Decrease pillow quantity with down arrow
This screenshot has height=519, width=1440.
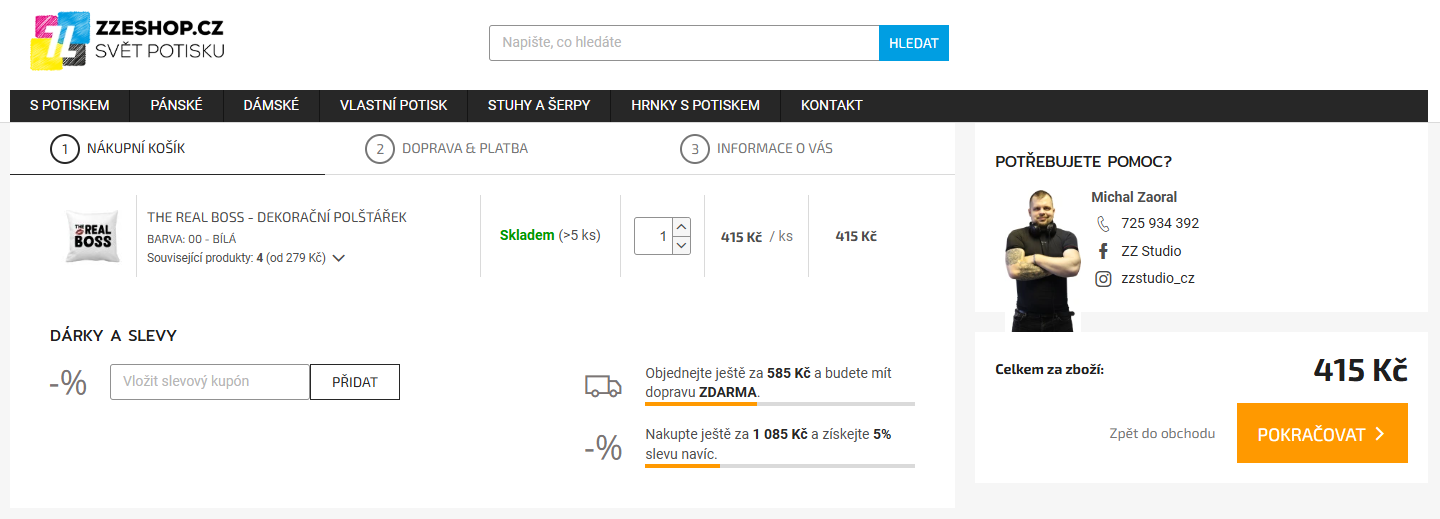[681, 245]
